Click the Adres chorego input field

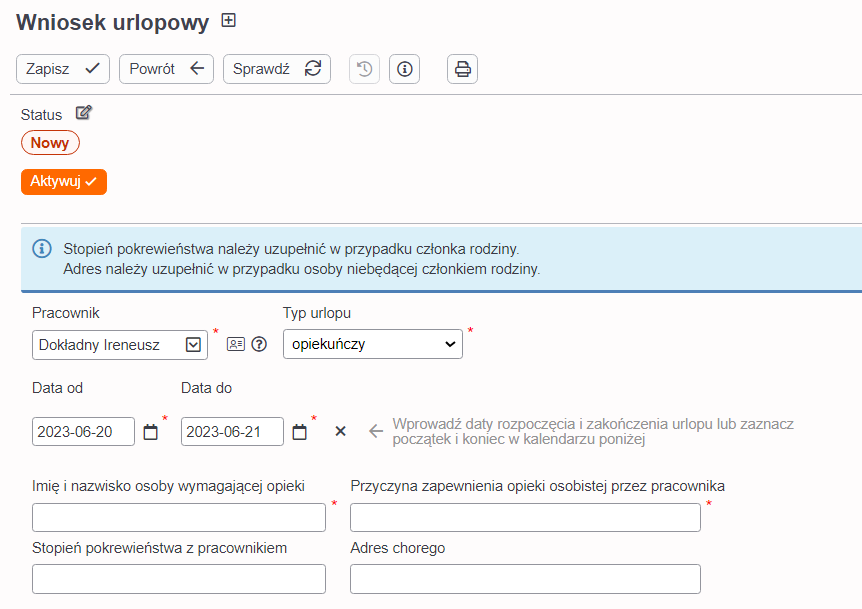coord(525,579)
